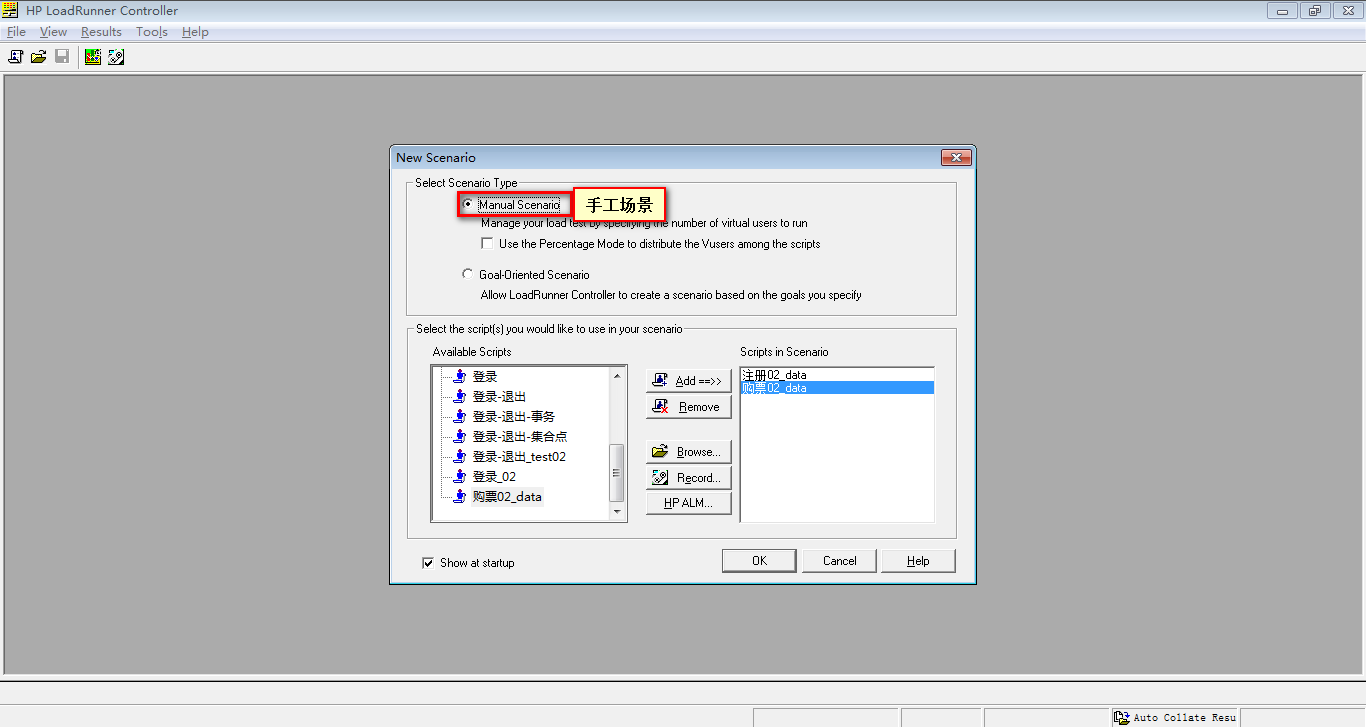Screen dimensions: 1366x727
Task: Click the Open Scenario folder icon
Action: point(38,57)
